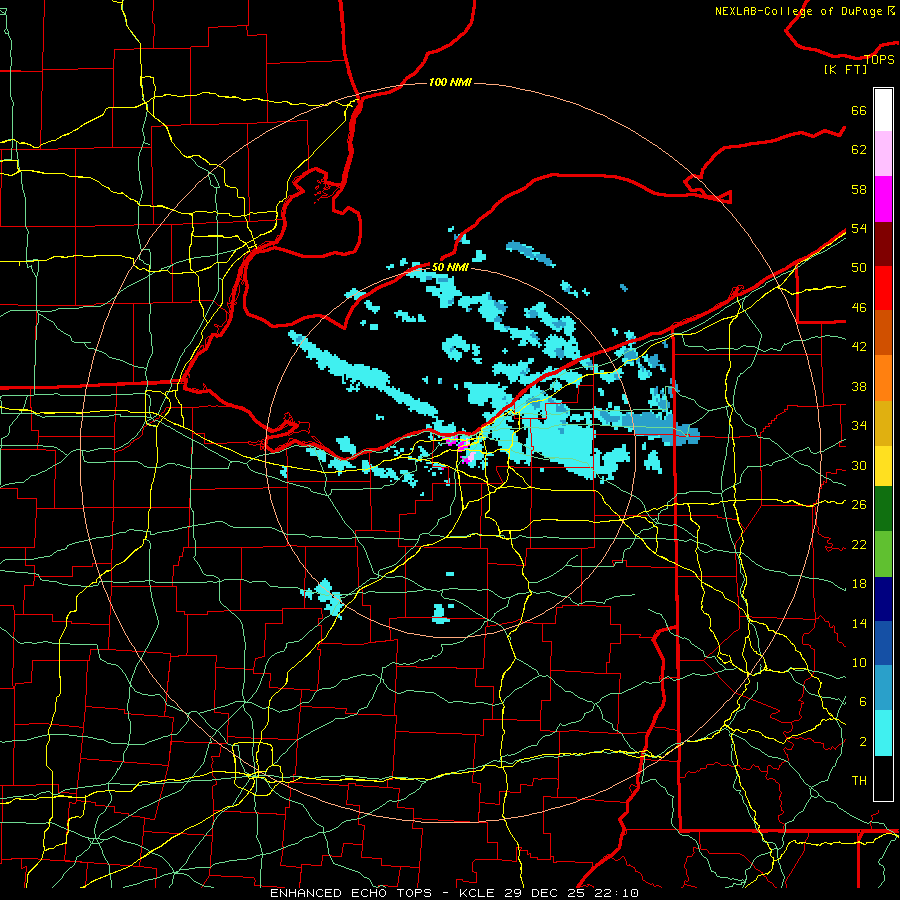The height and width of the screenshot is (900, 900).
Task: Click the "58" scale label
Action: (859, 189)
